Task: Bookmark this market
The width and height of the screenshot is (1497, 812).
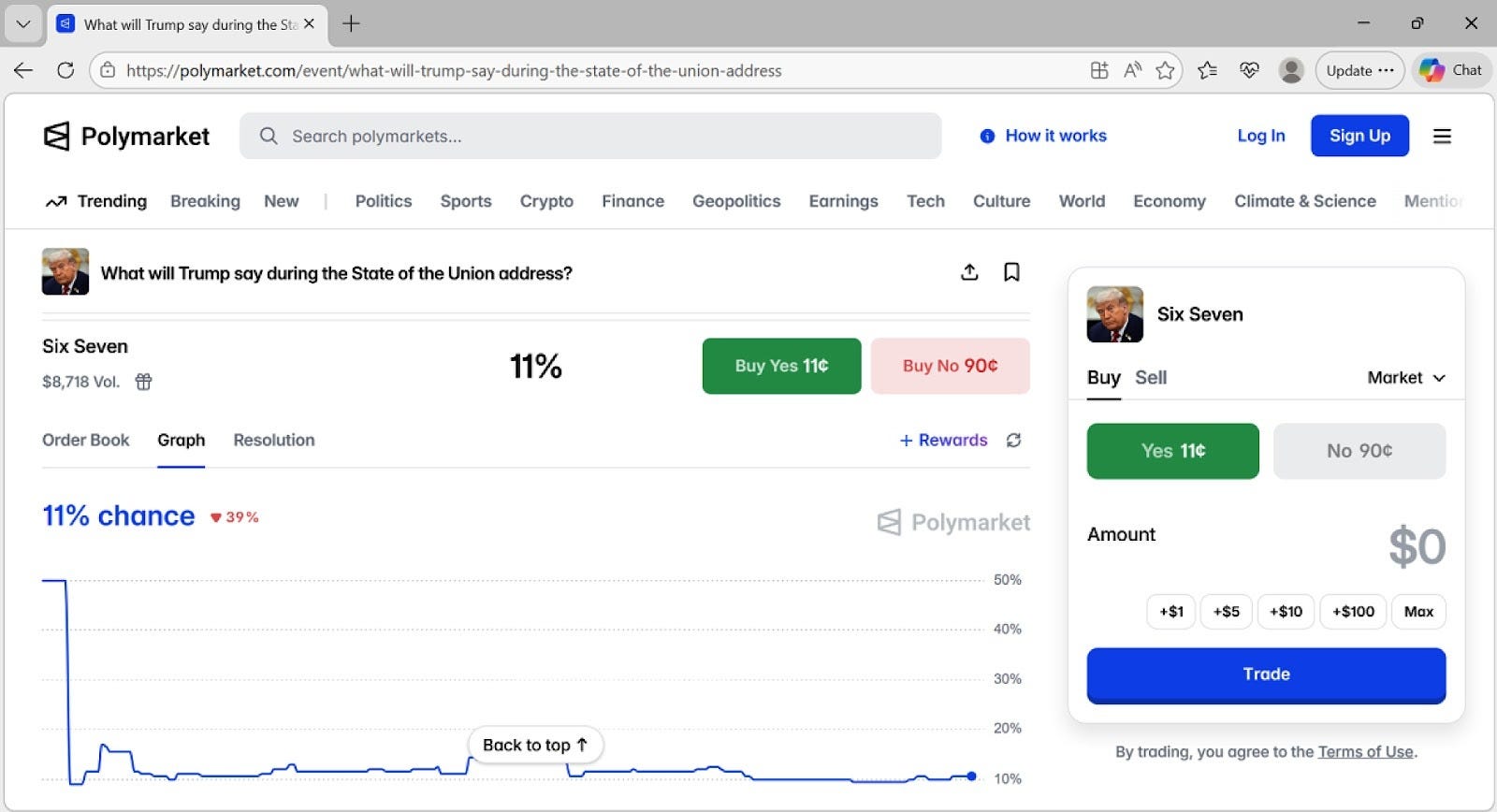Action: (1011, 272)
